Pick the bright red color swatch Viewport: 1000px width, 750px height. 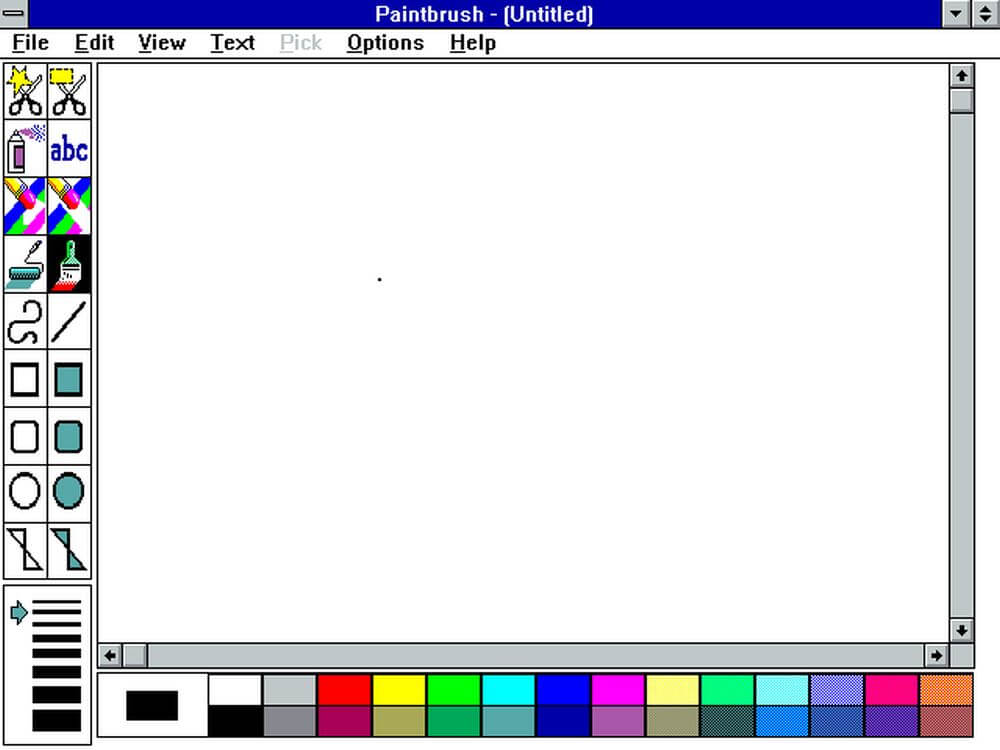344,690
